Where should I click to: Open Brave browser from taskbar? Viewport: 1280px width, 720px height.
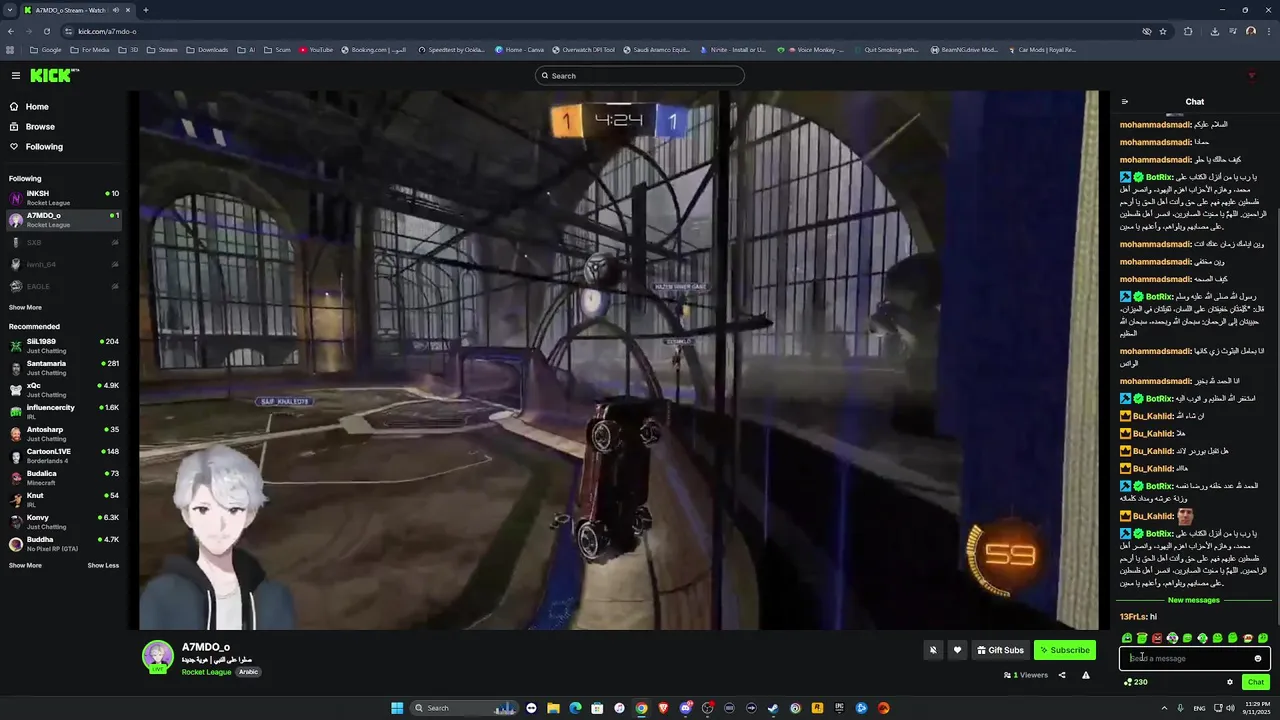tap(663, 708)
